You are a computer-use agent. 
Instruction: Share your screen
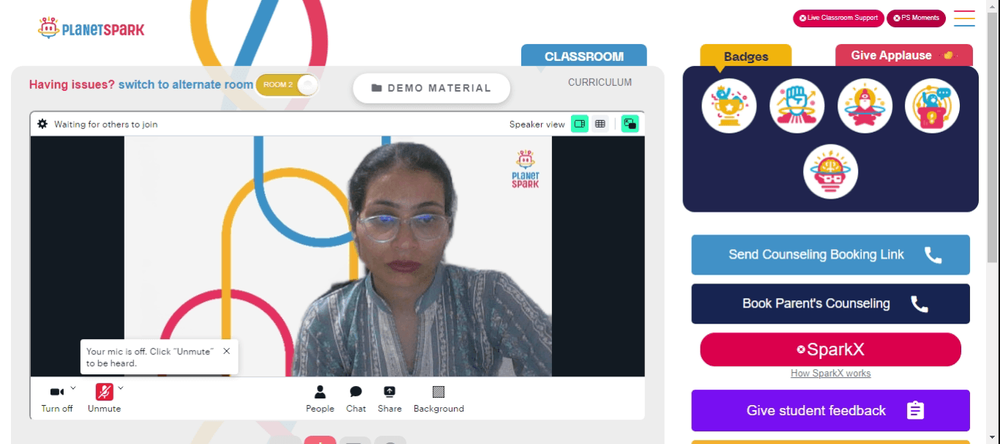click(389, 399)
